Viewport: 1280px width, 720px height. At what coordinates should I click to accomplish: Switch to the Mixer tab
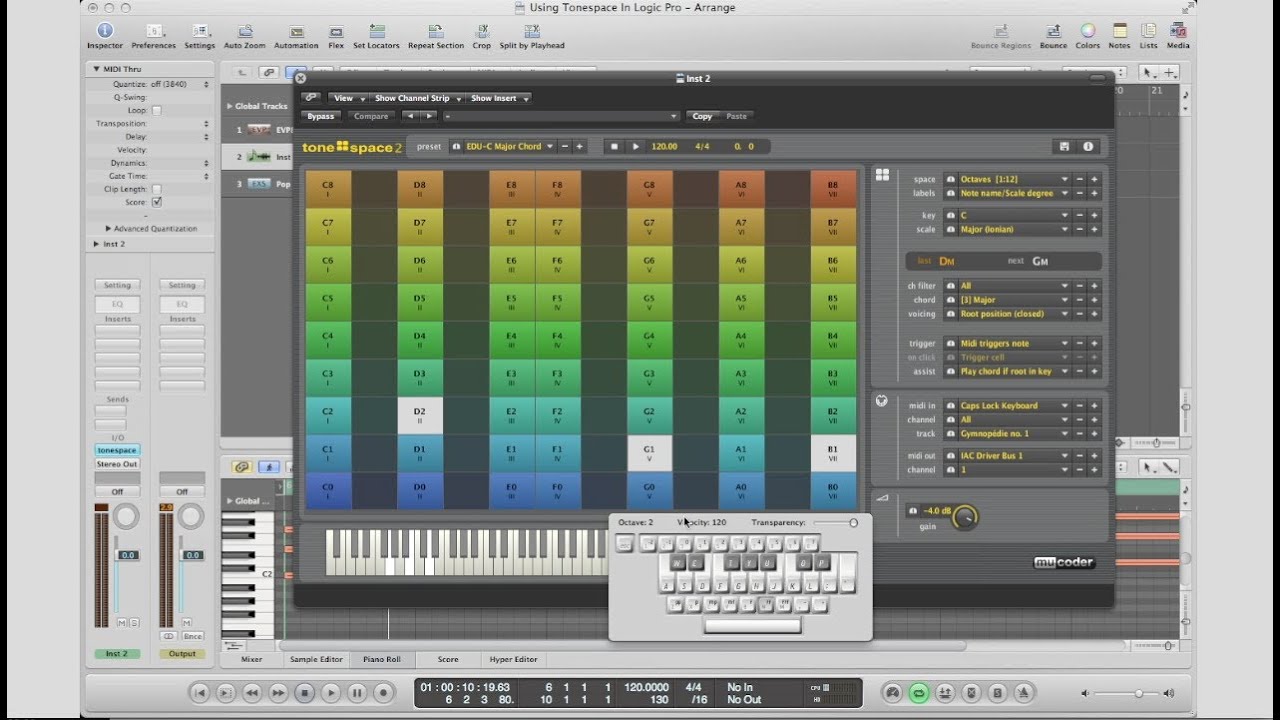[252, 660]
